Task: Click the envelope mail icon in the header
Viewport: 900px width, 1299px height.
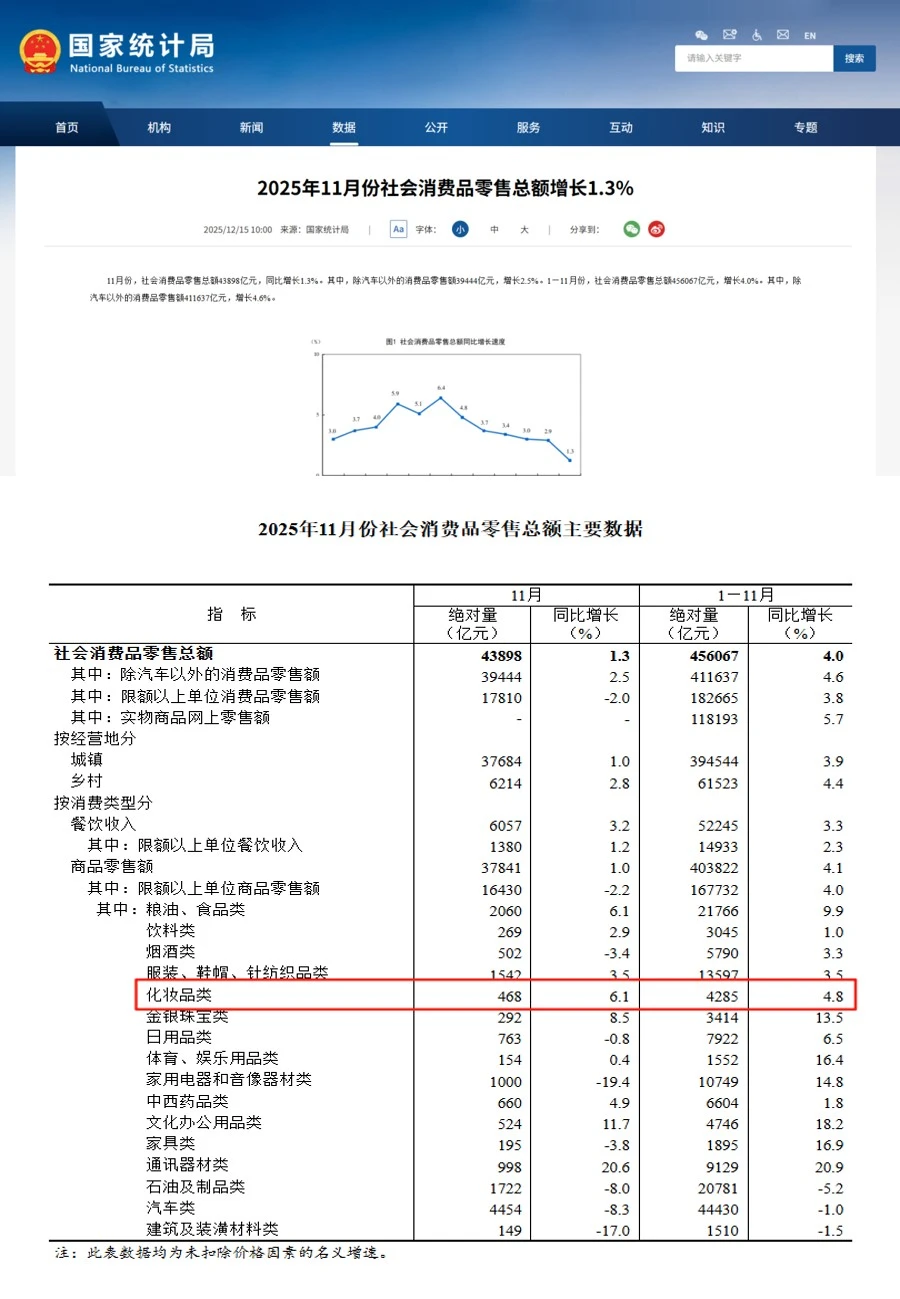Action: 784,35
